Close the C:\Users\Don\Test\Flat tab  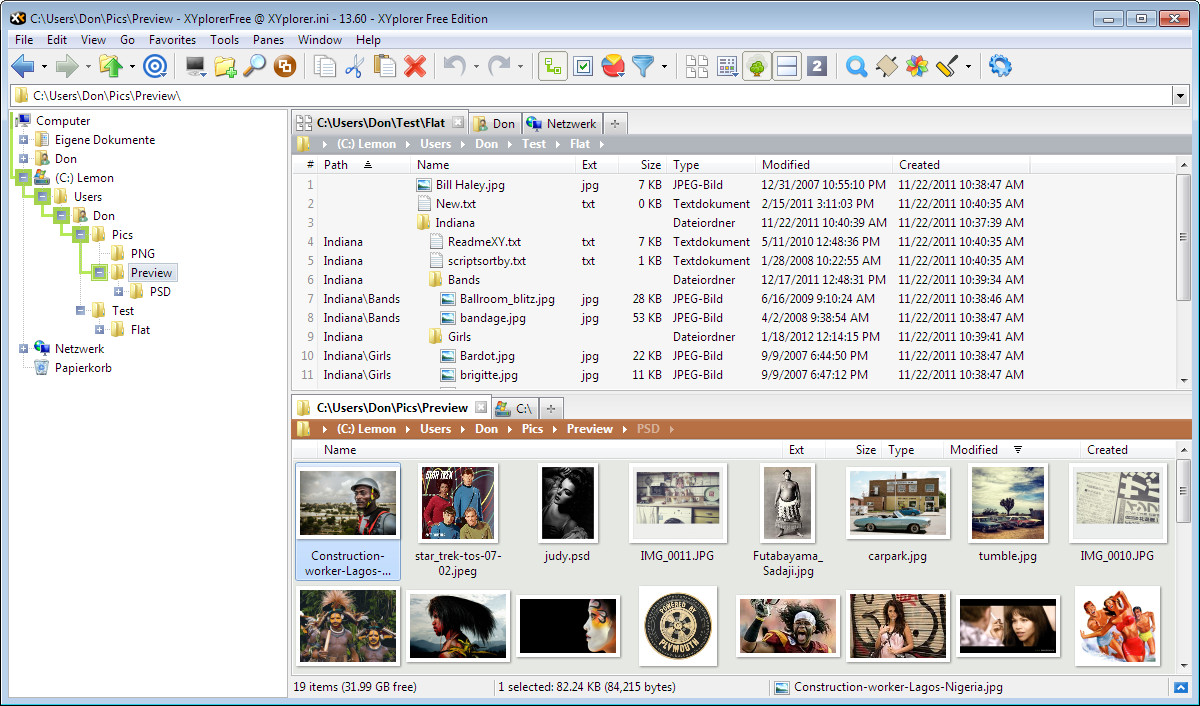point(457,123)
